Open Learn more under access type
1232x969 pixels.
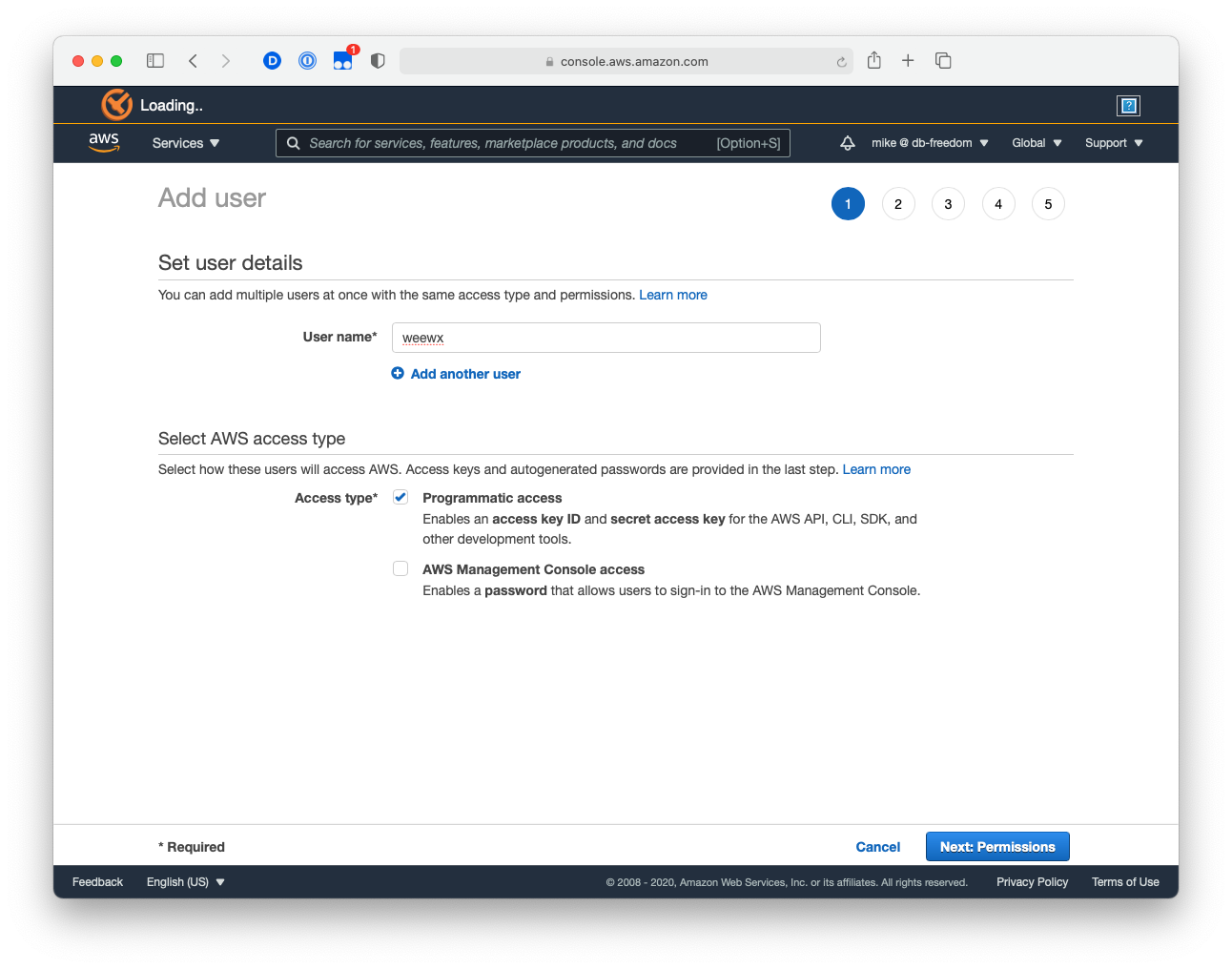(876, 469)
